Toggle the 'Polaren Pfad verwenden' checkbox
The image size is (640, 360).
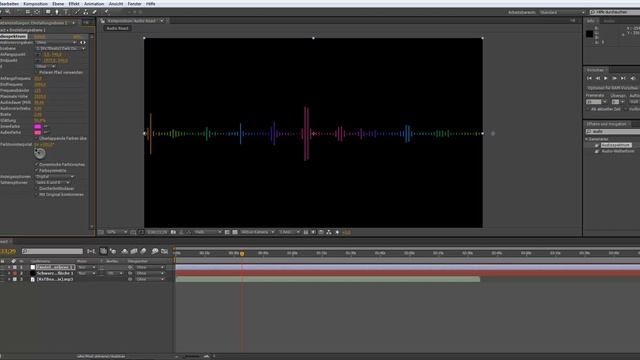pos(36,73)
